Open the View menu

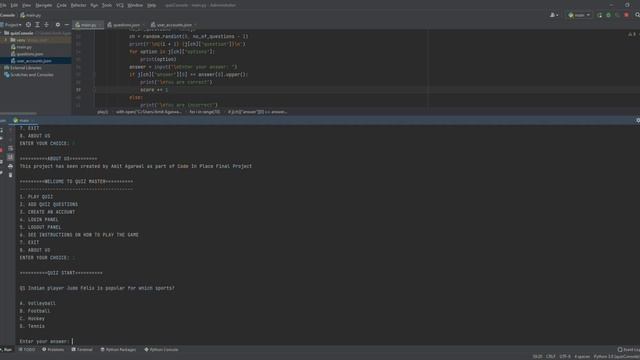27,5
